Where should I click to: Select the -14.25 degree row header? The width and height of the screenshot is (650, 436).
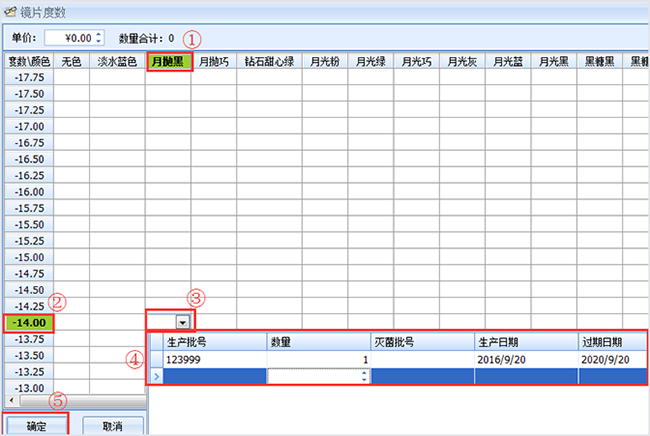coord(29,306)
